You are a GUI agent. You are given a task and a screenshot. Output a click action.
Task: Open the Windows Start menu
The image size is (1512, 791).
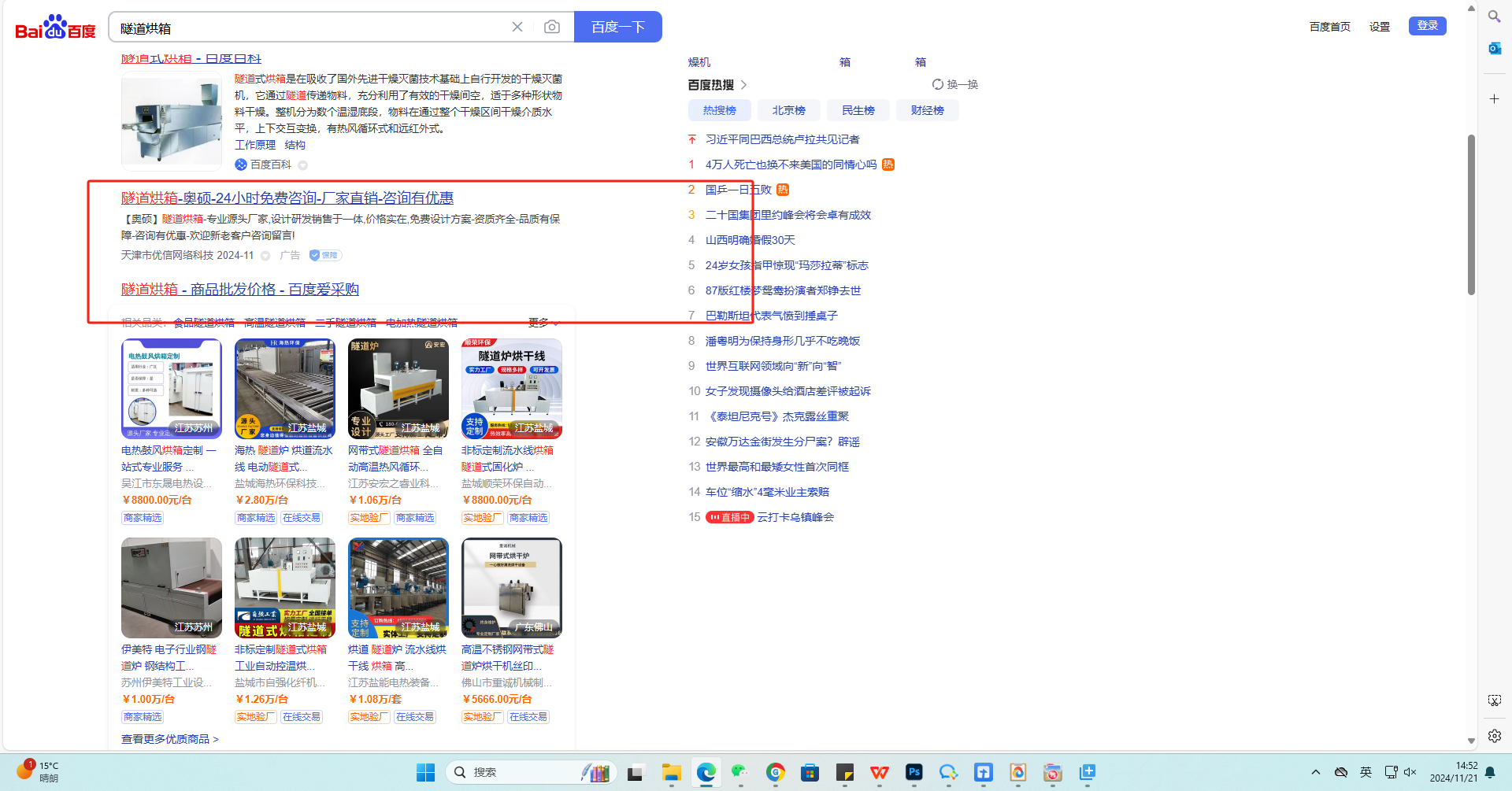tap(425, 772)
